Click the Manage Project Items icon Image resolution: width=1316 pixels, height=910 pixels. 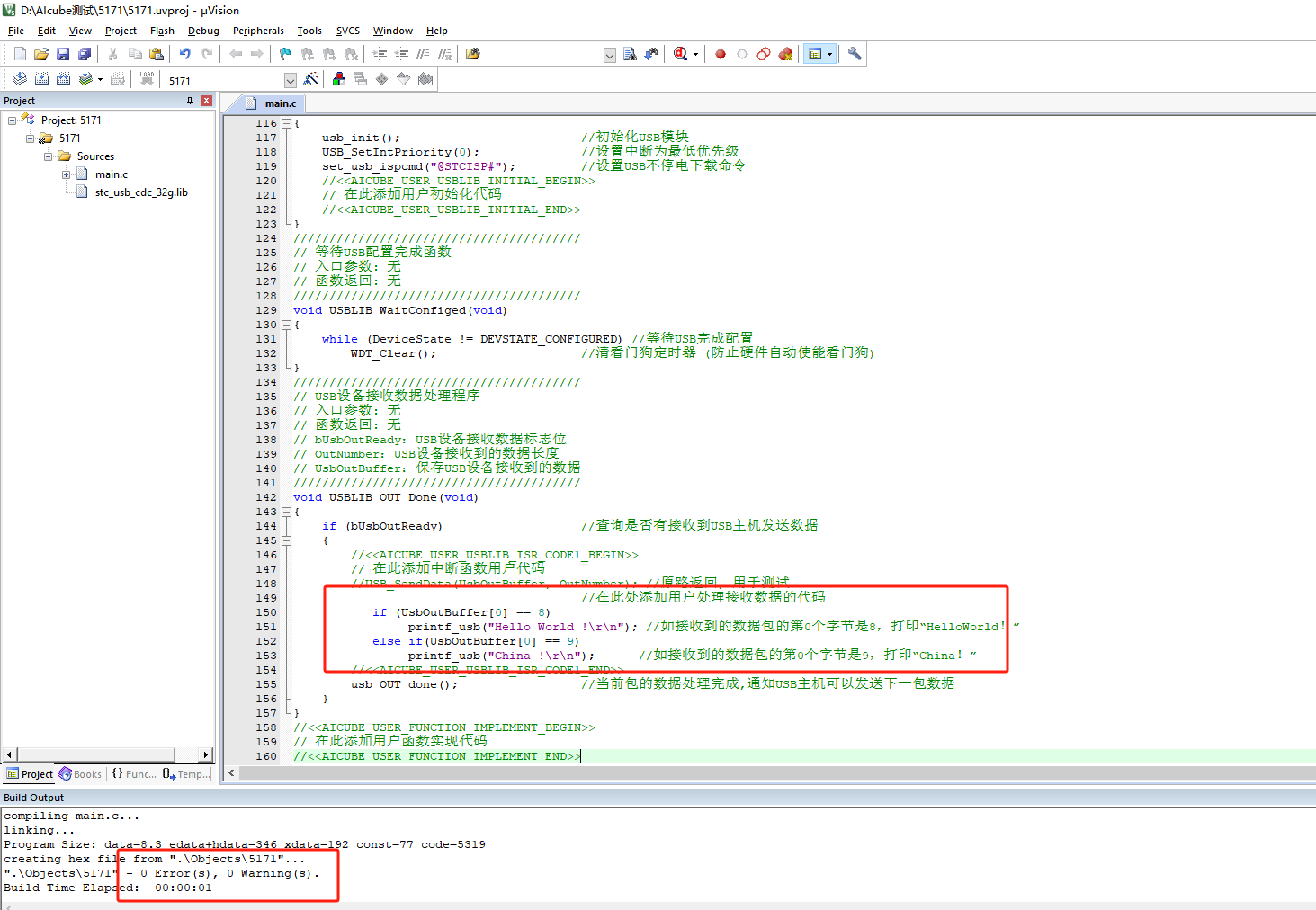(339, 80)
